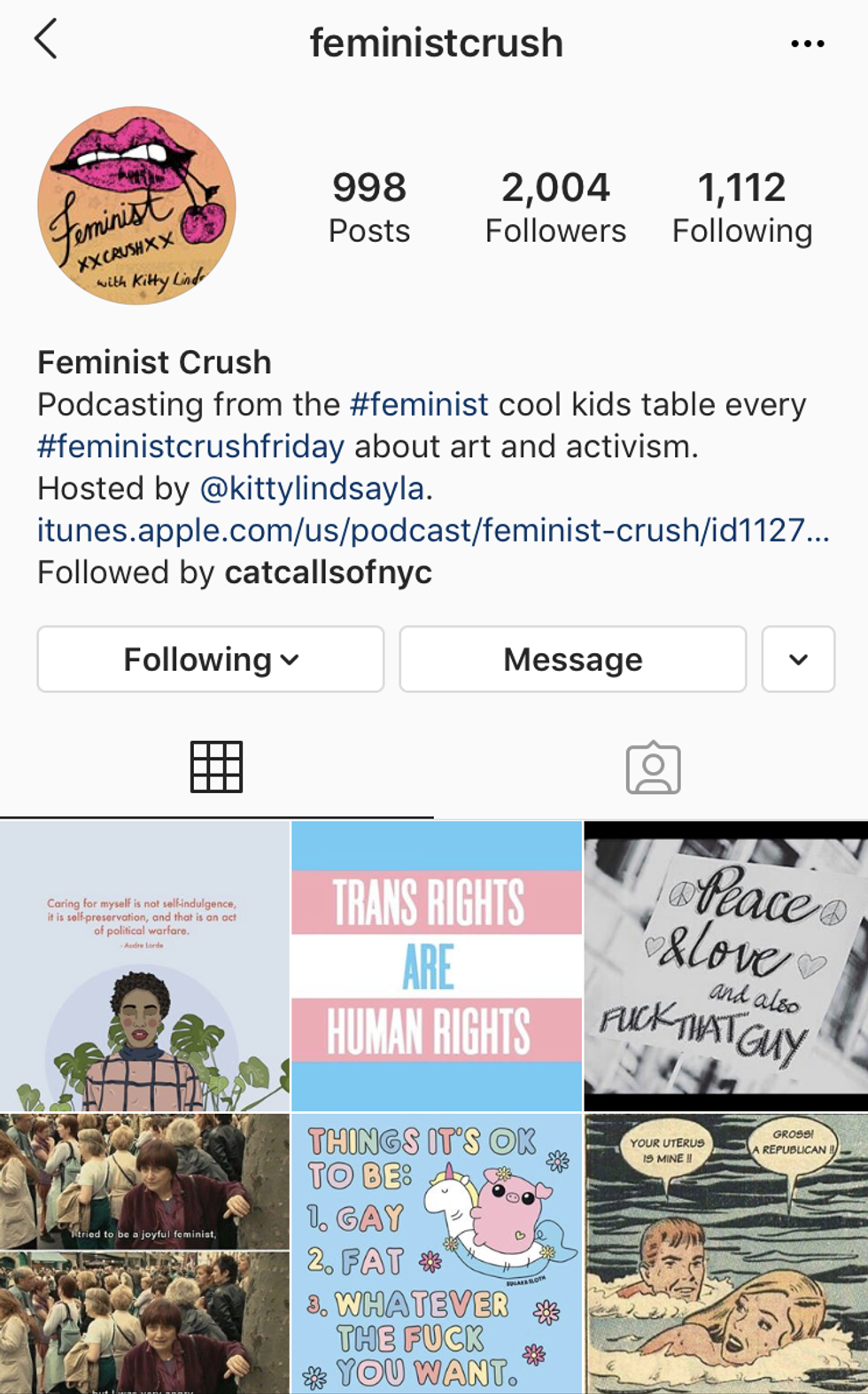Tap the back arrow icon
Viewport: 868px width, 1394px height.
pos(46,40)
